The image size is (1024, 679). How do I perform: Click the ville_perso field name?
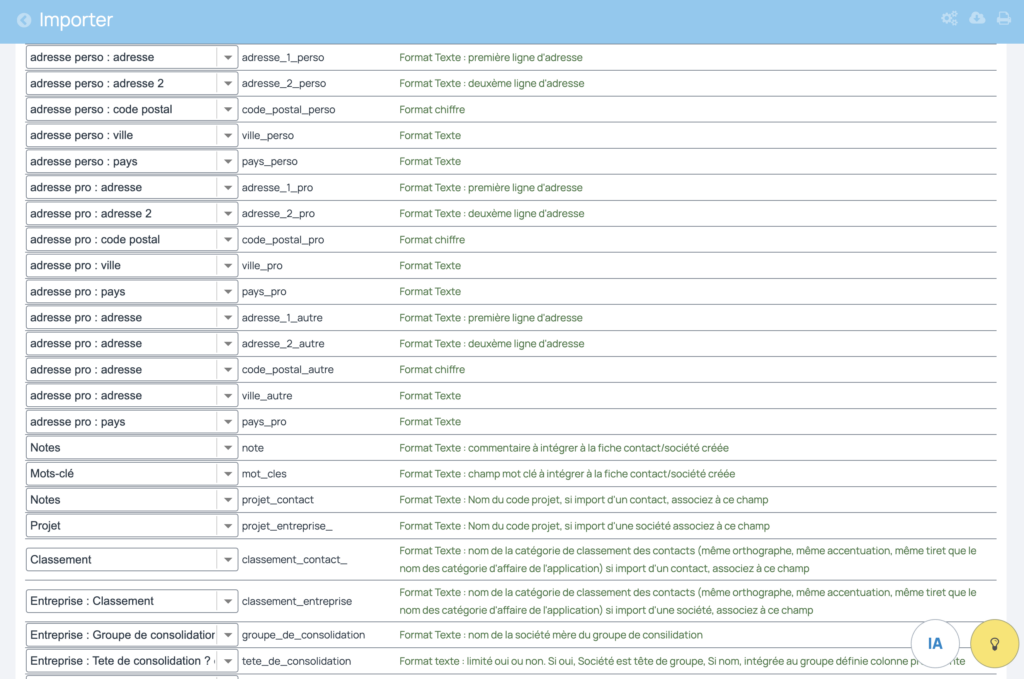(268, 136)
